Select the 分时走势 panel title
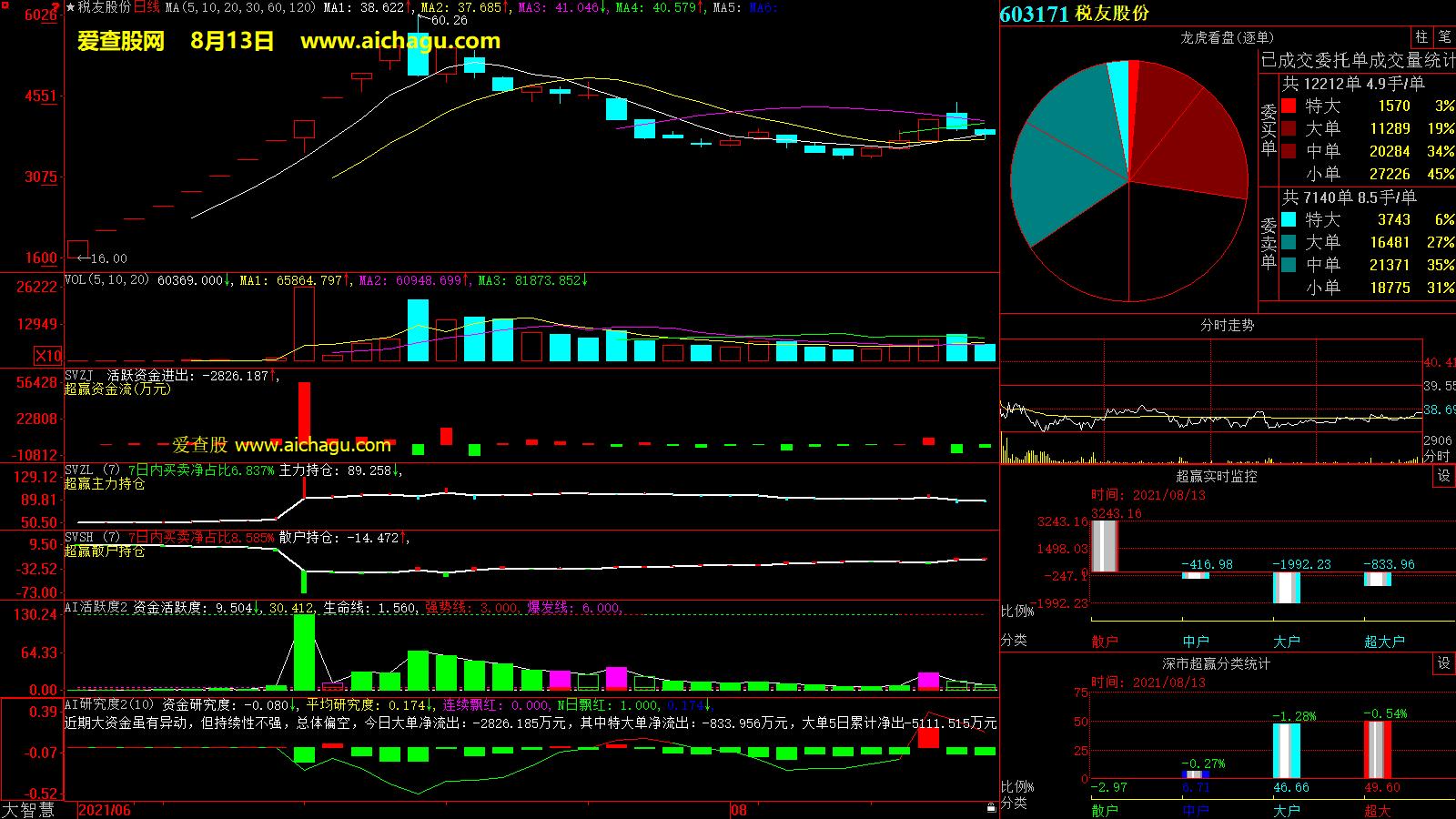Image resolution: width=1456 pixels, height=819 pixels. [x=1227, y=325]
